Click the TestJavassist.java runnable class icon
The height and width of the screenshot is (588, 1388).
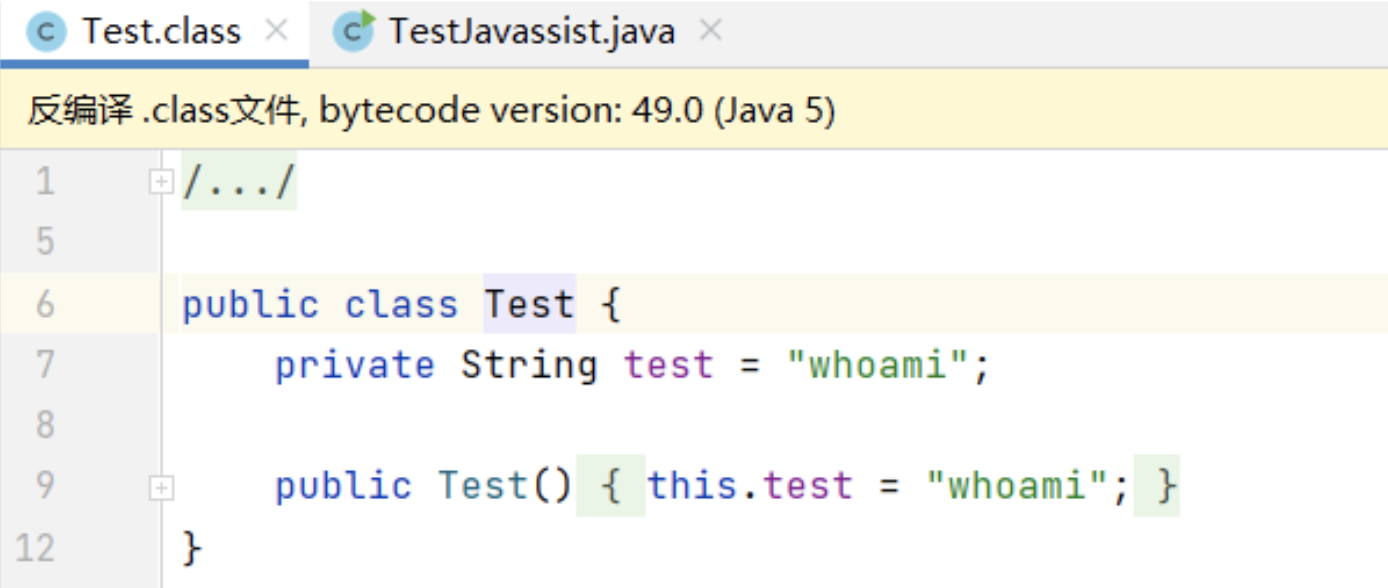355,32
